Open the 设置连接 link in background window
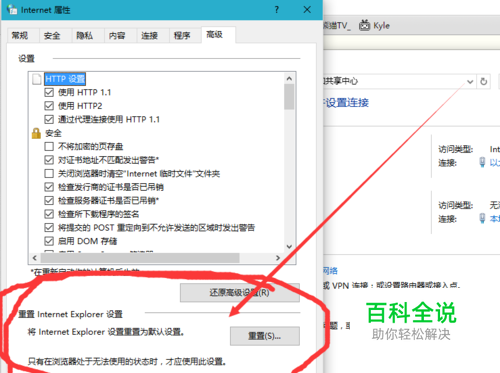This screenshot has height=373, width=500. (347, 102)
